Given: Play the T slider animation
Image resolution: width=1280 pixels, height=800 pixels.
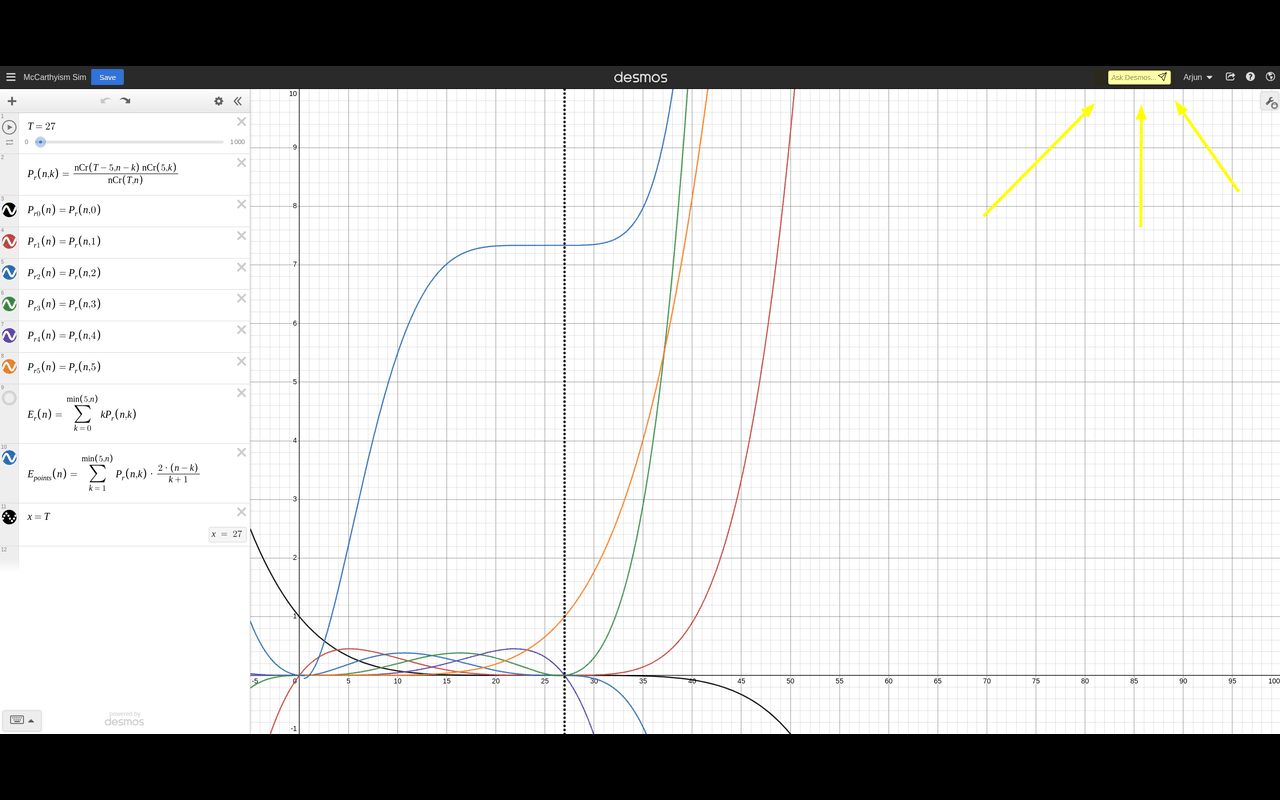Looking at the screenshot, I should tap(9, 127).
